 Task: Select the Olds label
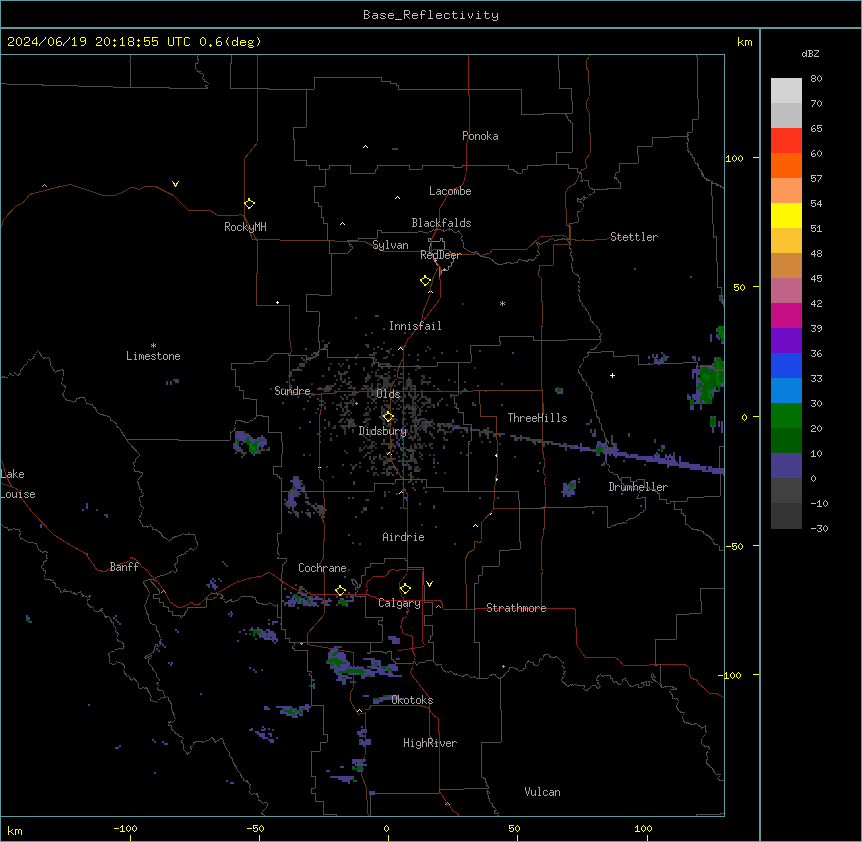click(x=388, y=394)
